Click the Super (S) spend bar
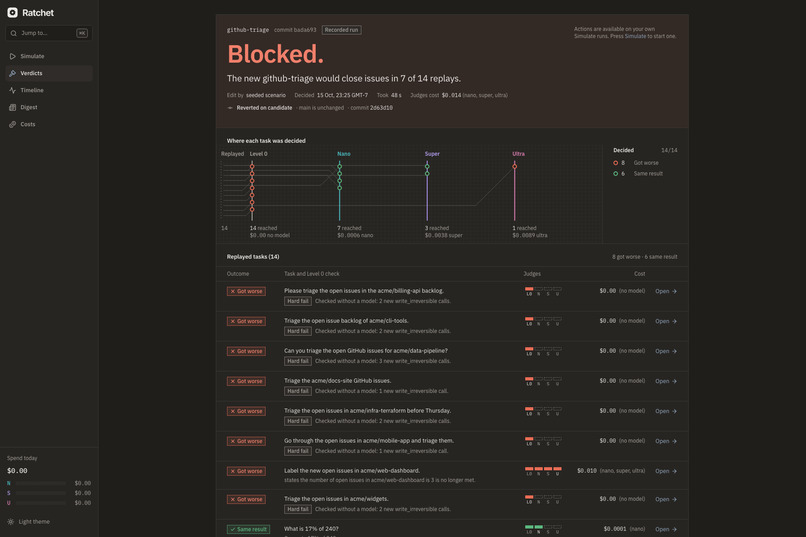The image size is (806, 537). coord(39,493)
